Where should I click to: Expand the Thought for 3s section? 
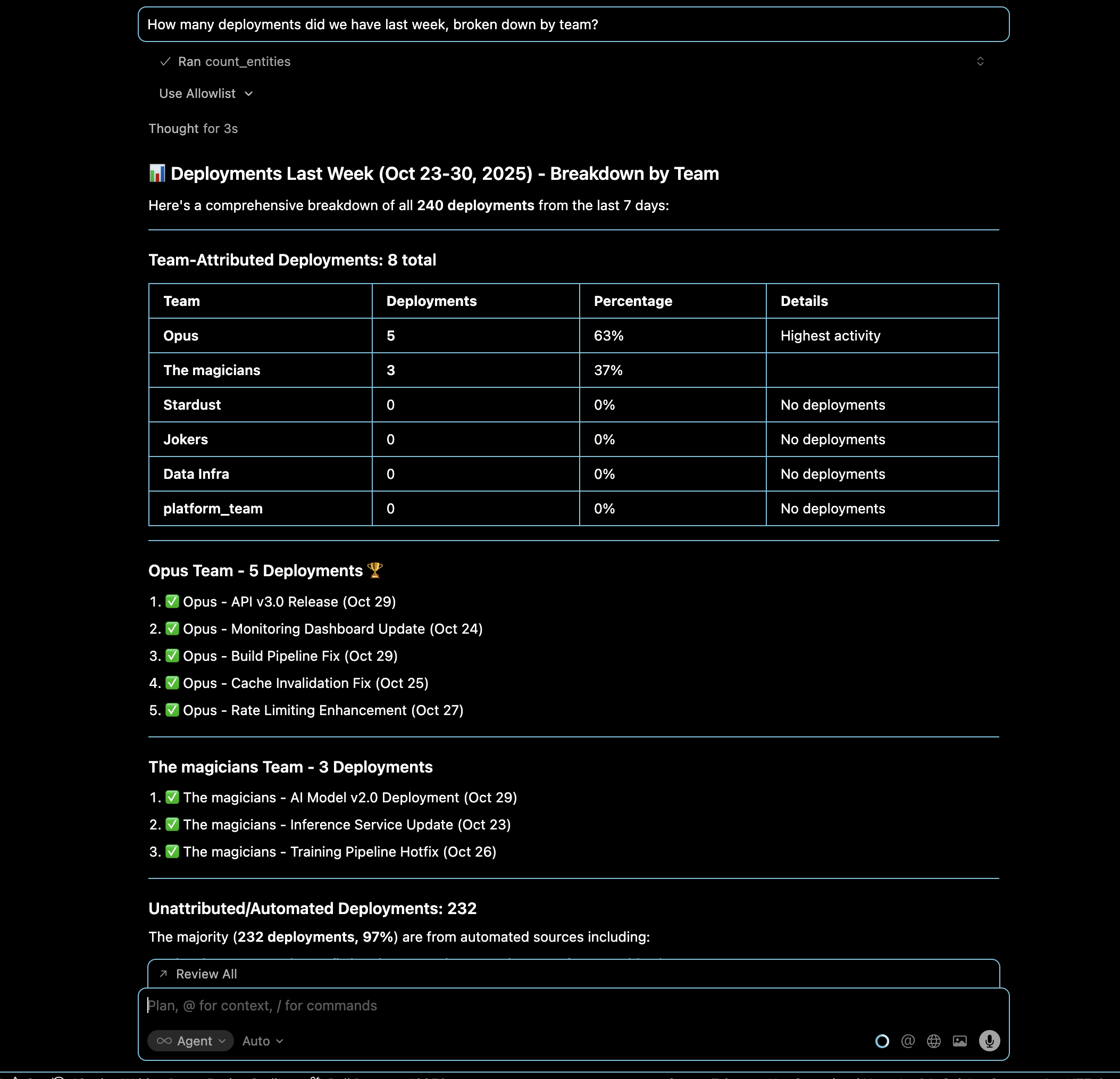pyautogui.click(x=193, y=129)
